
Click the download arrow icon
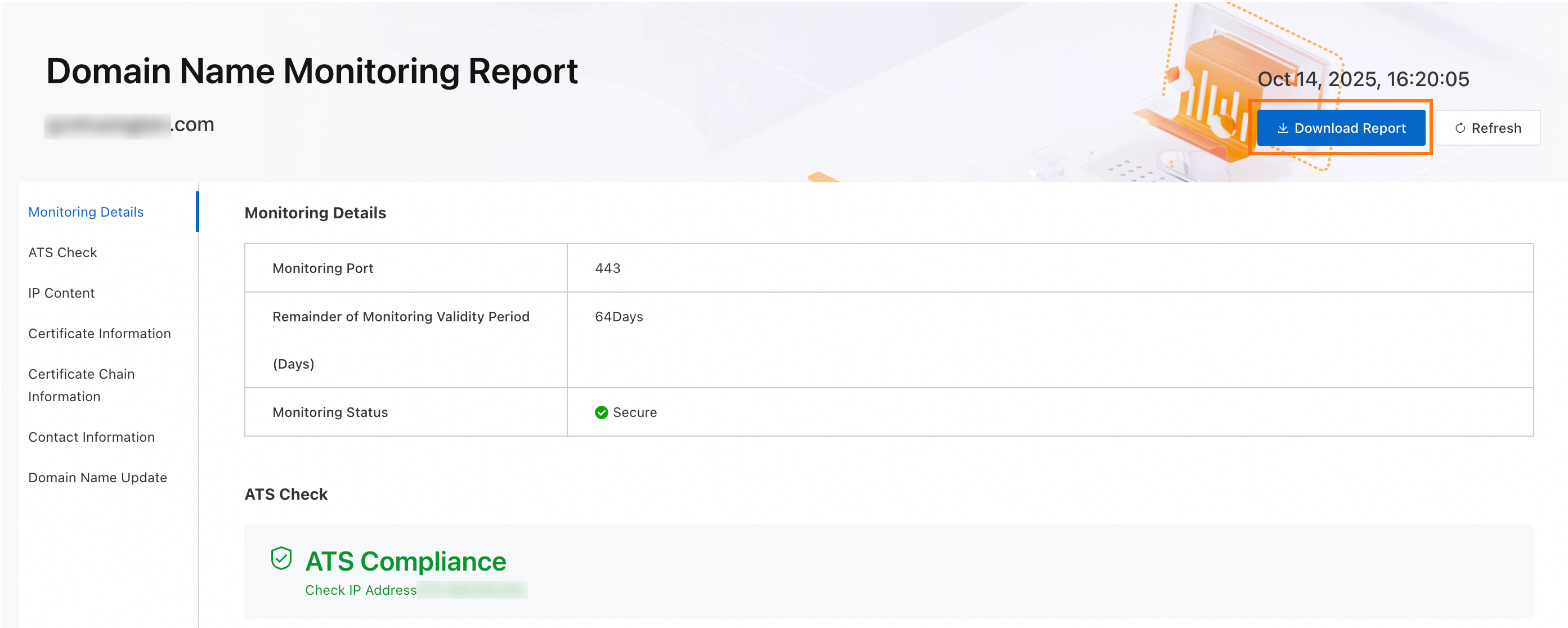1283,128
